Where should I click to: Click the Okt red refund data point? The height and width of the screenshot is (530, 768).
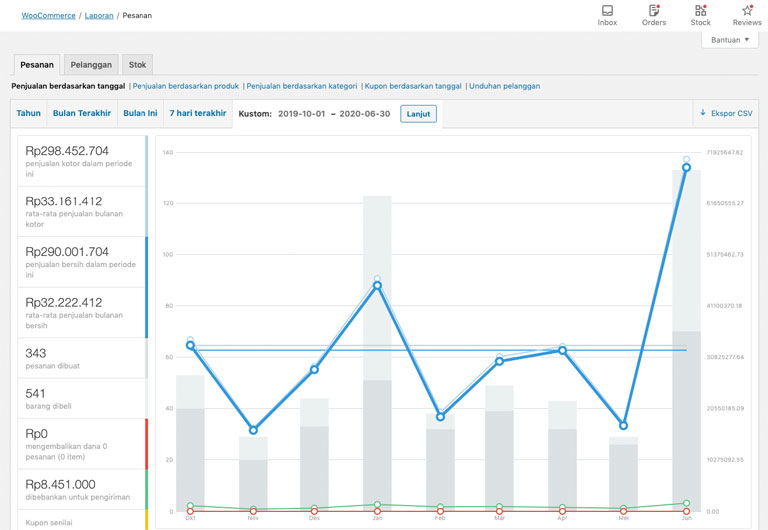[x=191, y=511]
